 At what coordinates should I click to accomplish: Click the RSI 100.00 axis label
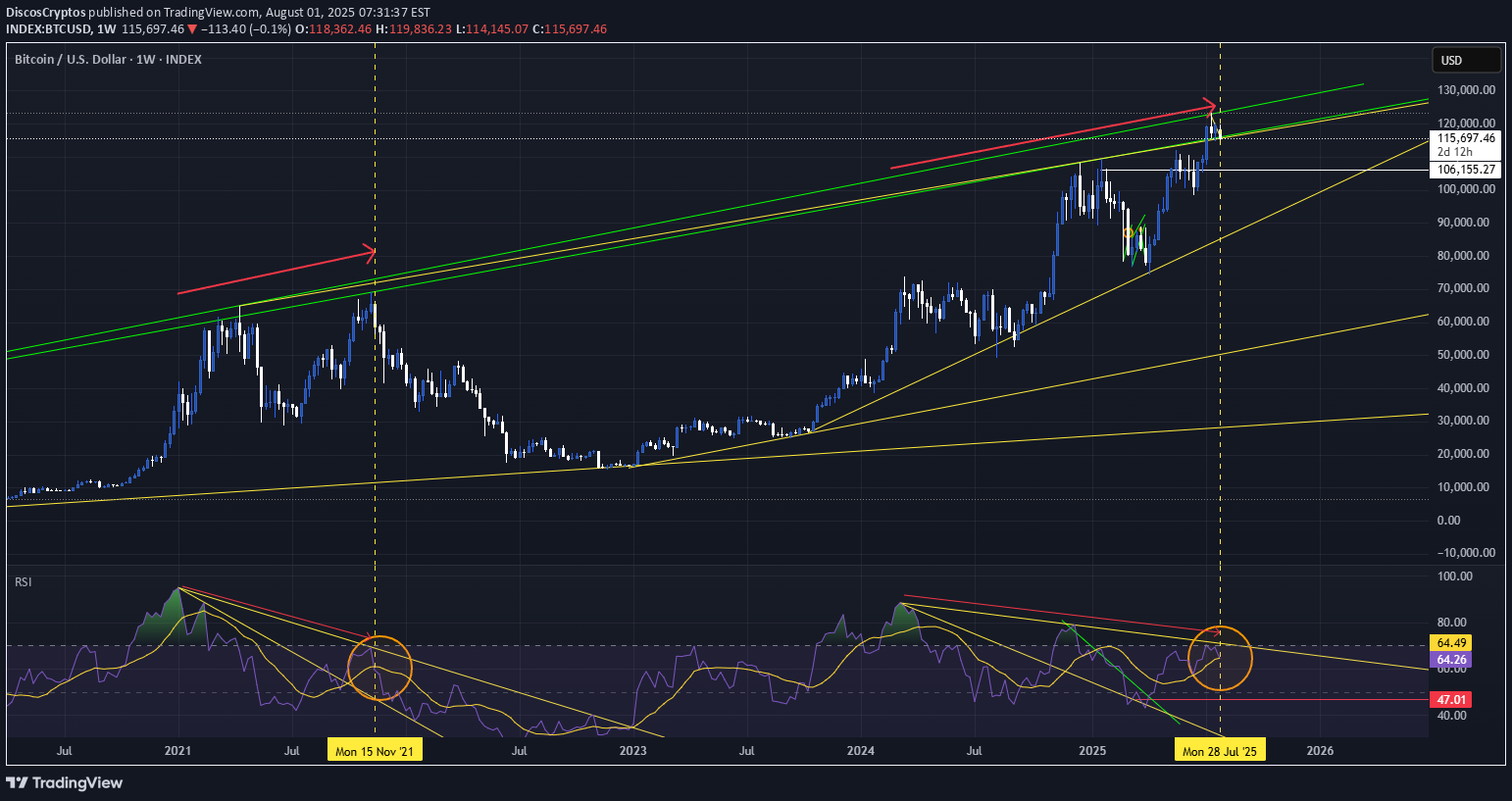click(1456, 576)
